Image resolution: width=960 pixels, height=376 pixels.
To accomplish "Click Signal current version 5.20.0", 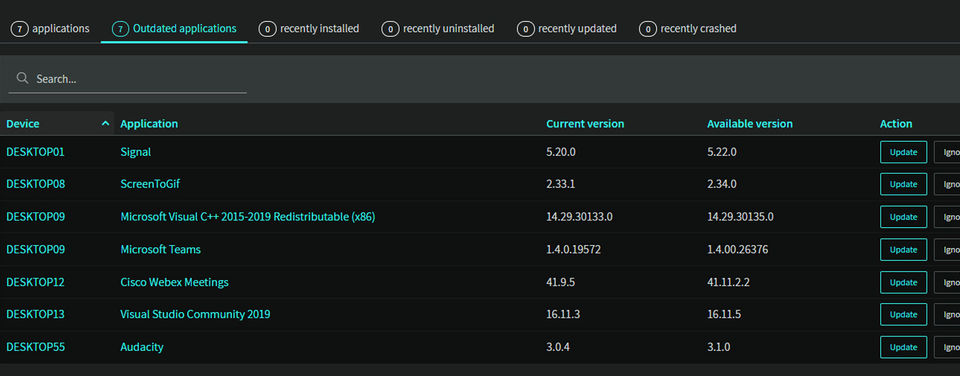I will 561,152.
